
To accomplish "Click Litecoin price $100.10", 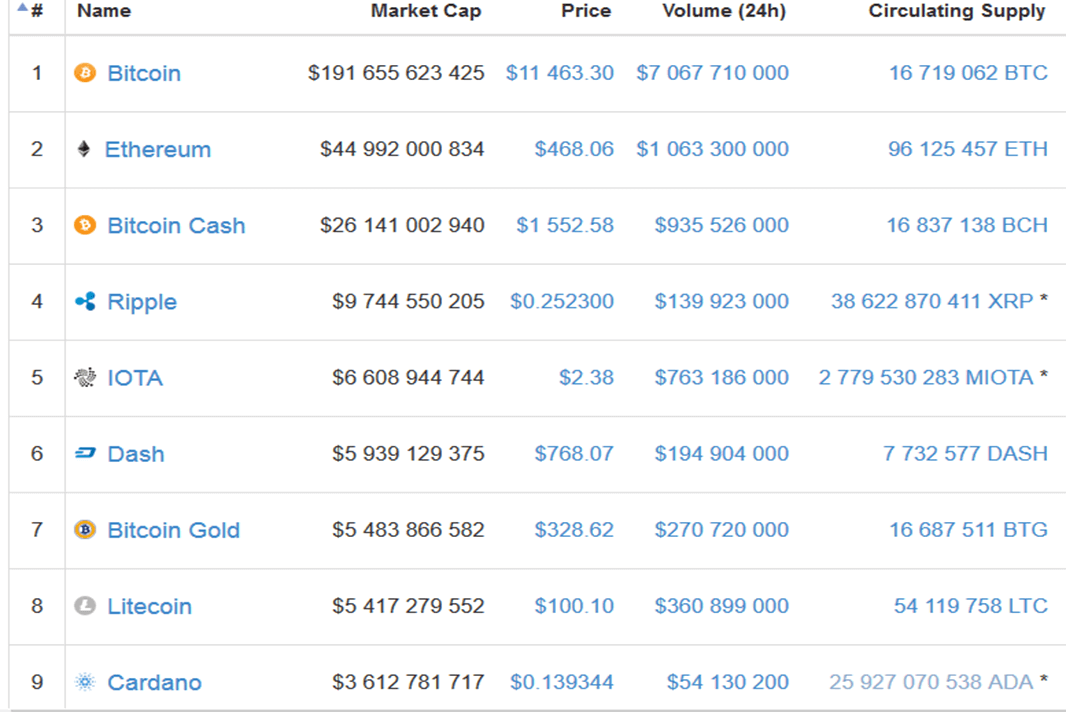I will [574, 606].
